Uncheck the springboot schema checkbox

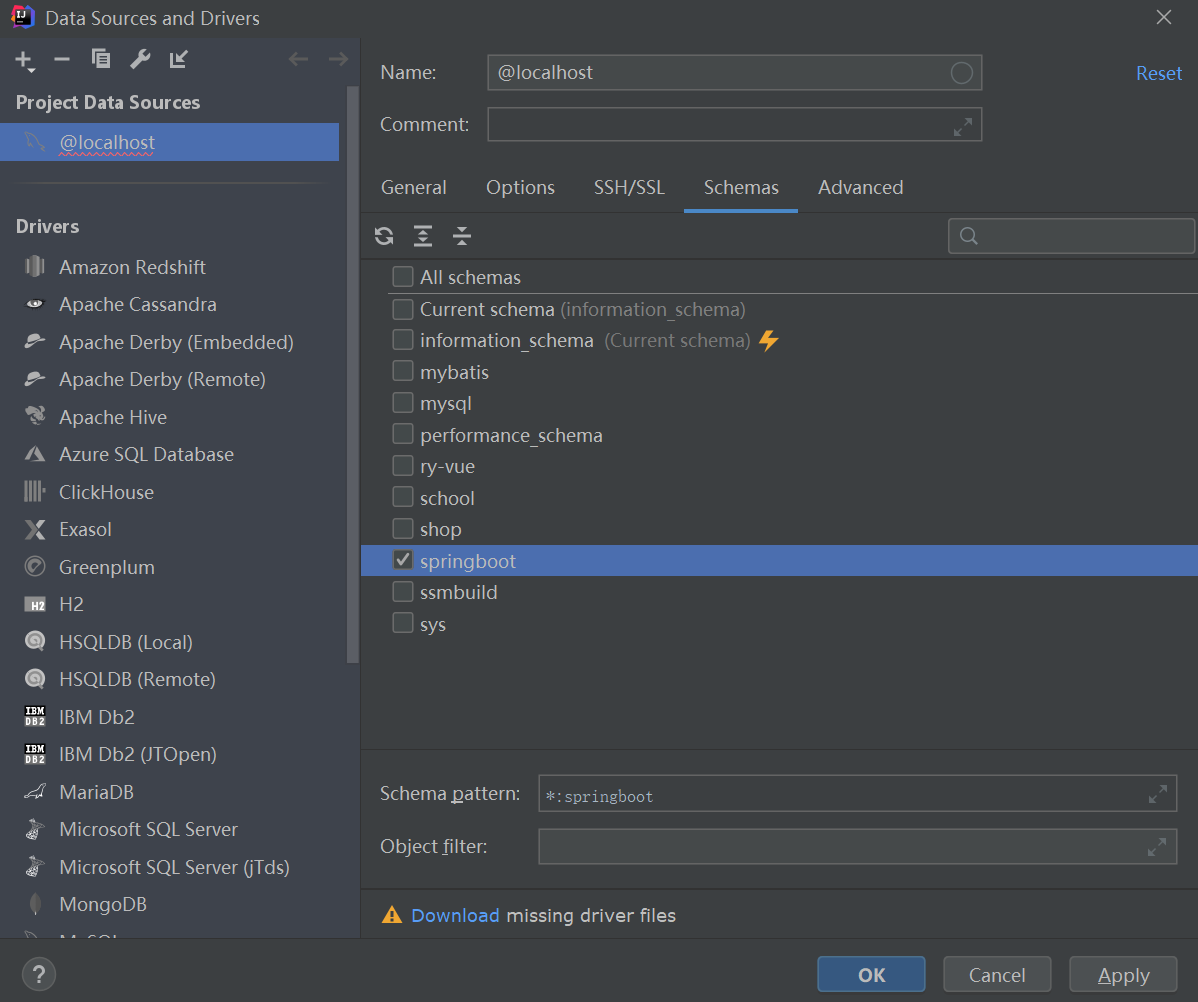point(403,560)
